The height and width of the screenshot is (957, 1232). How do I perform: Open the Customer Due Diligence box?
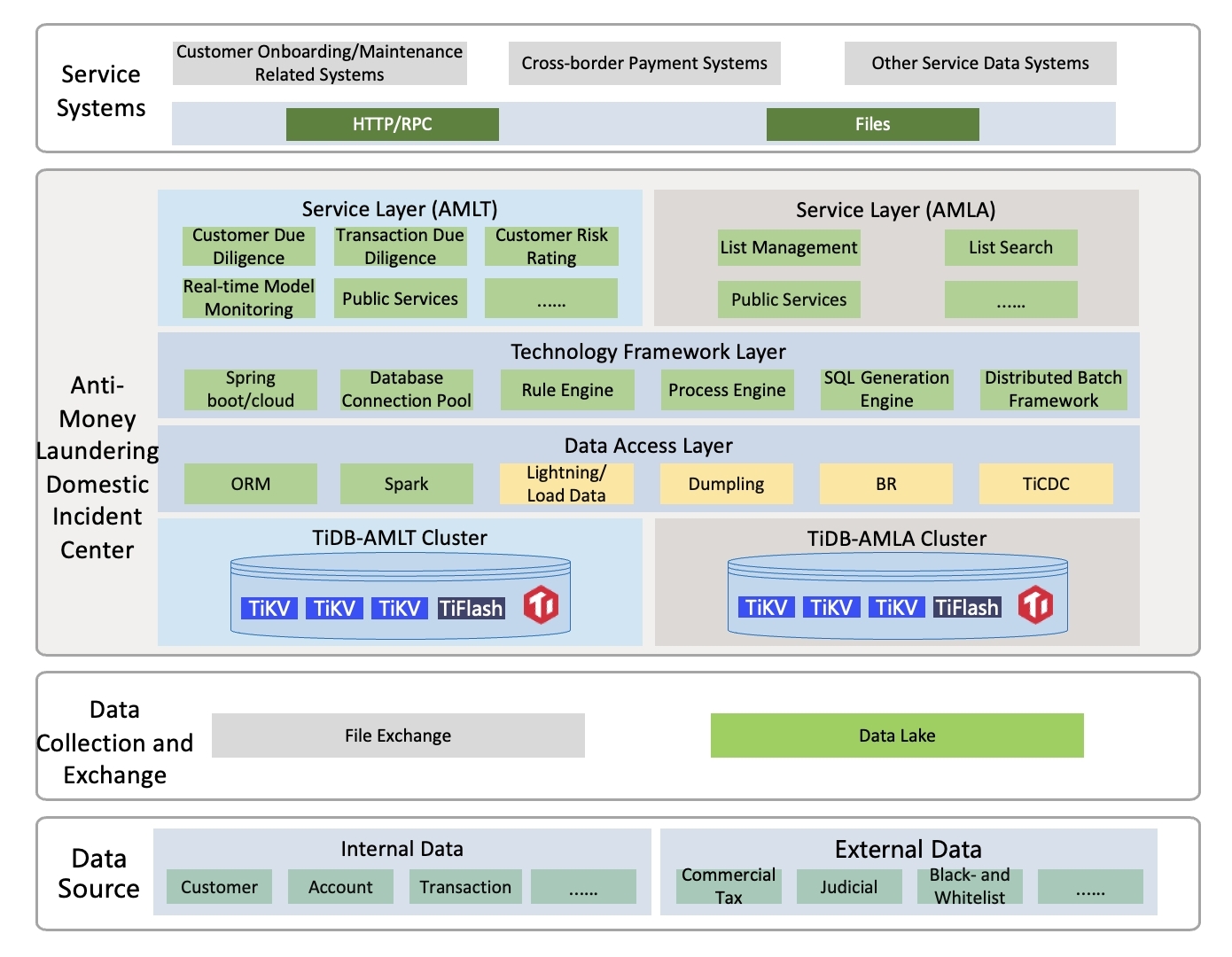point(249,246)
